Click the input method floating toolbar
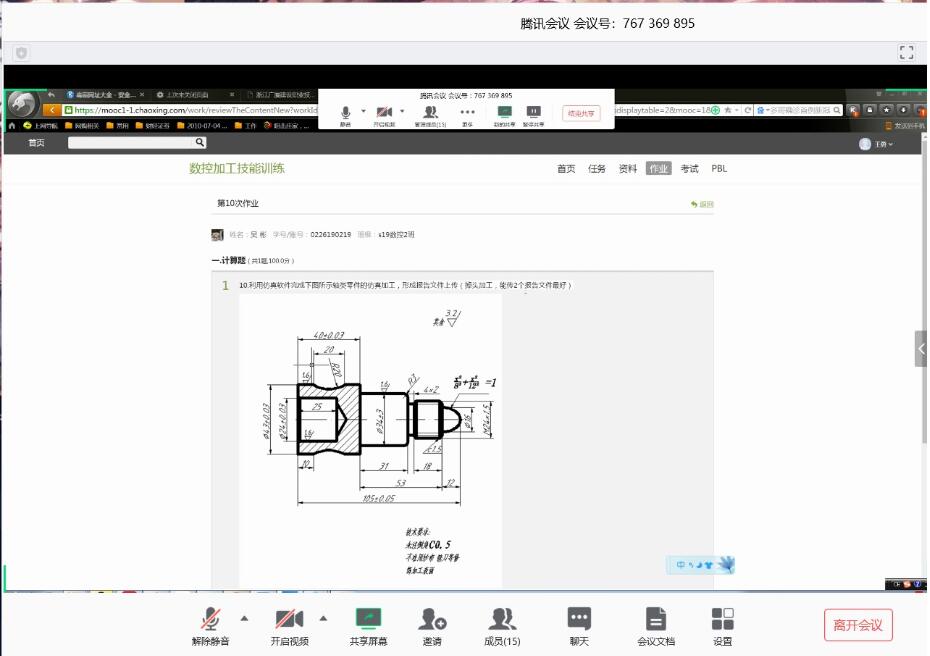This screenshot has width=930, height=656. coord(700,565)
